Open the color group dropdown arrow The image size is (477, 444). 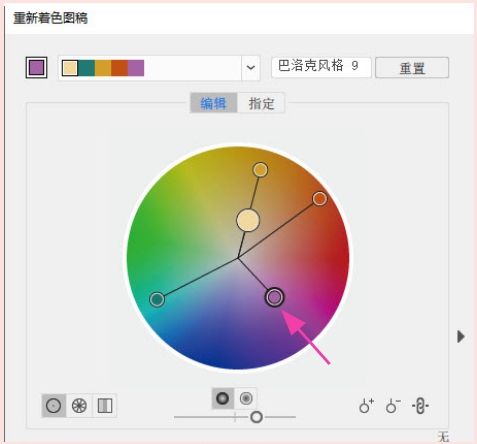[x=251, y=68]
